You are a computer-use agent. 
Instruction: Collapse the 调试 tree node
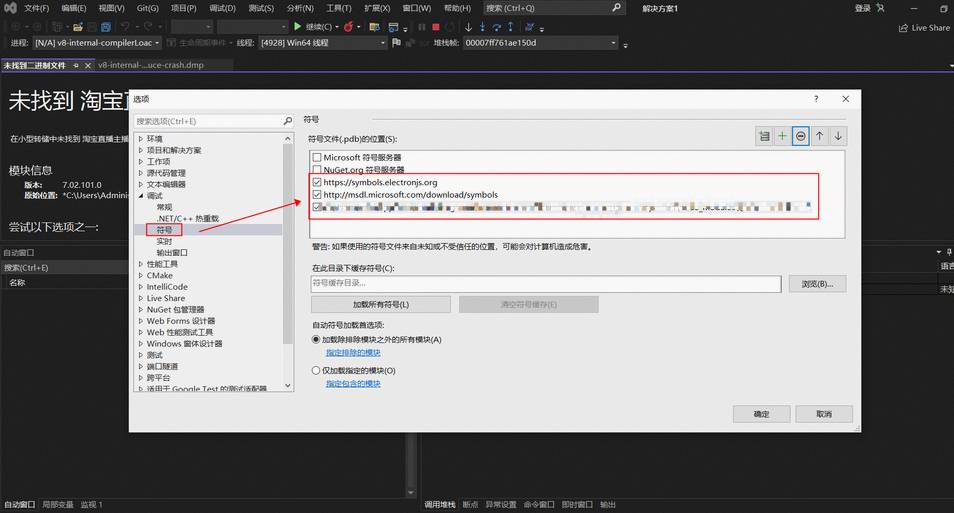(x=141, y=196)
